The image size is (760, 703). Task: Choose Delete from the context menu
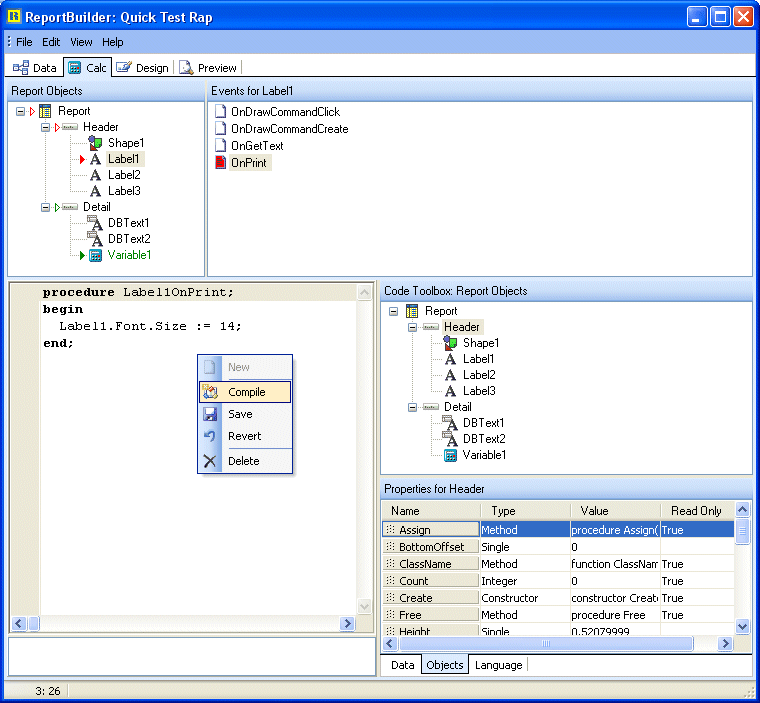tap(245, 461)
